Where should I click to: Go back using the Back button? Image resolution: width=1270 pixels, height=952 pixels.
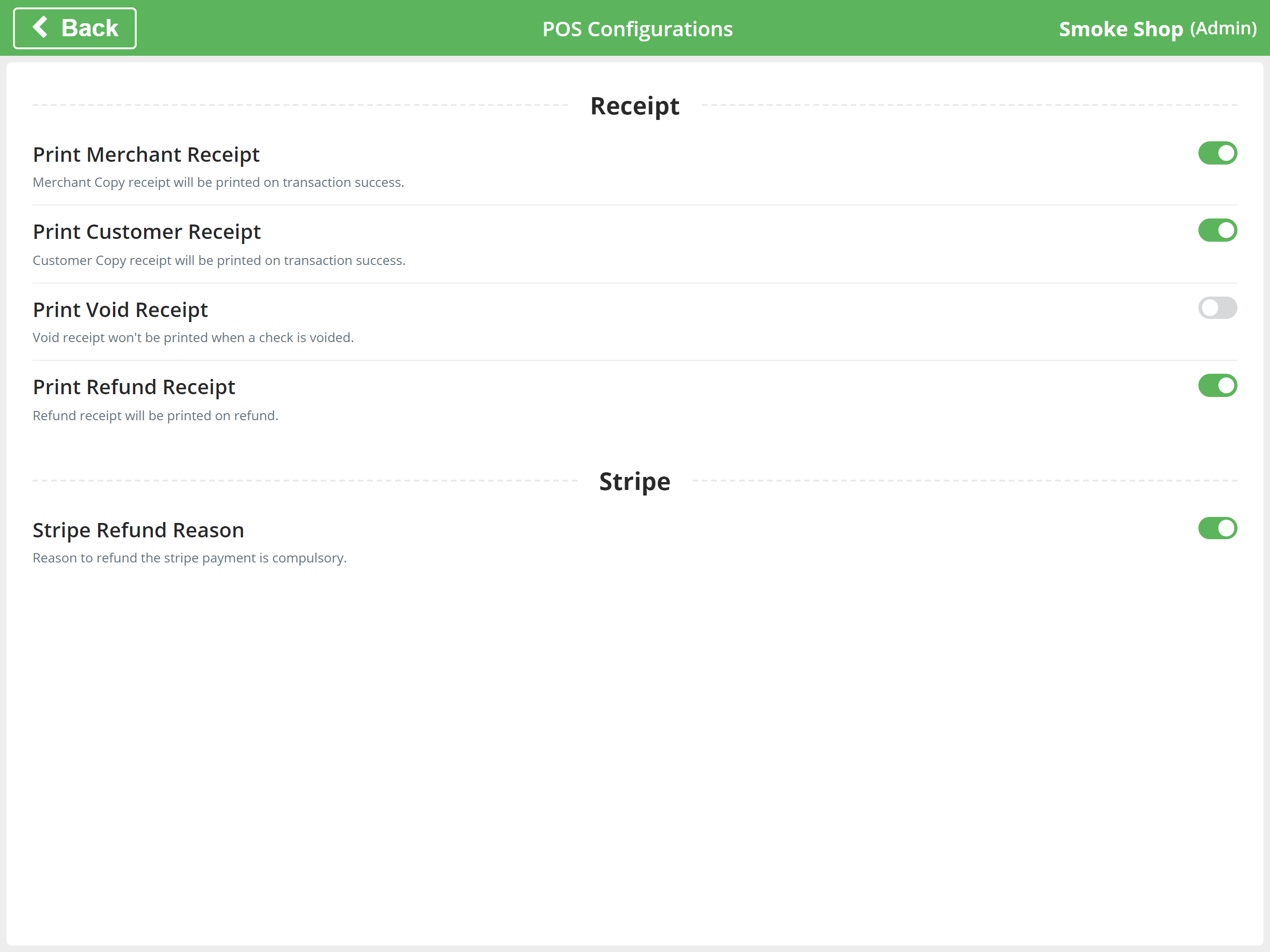[75, 28]
